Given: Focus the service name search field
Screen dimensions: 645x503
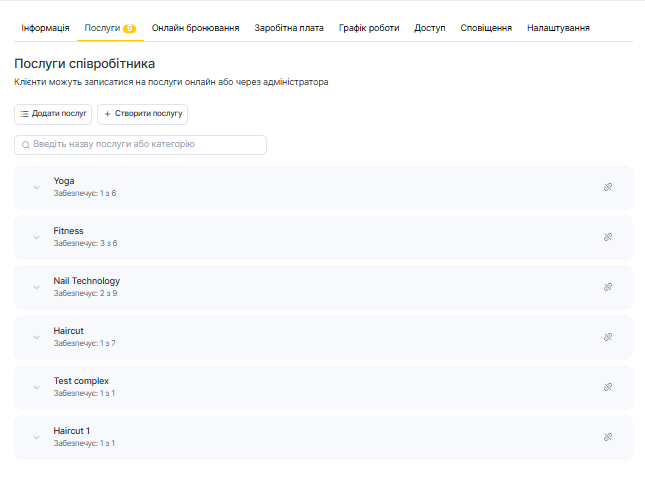Looking at the screenshot, I should coord(140,145).
